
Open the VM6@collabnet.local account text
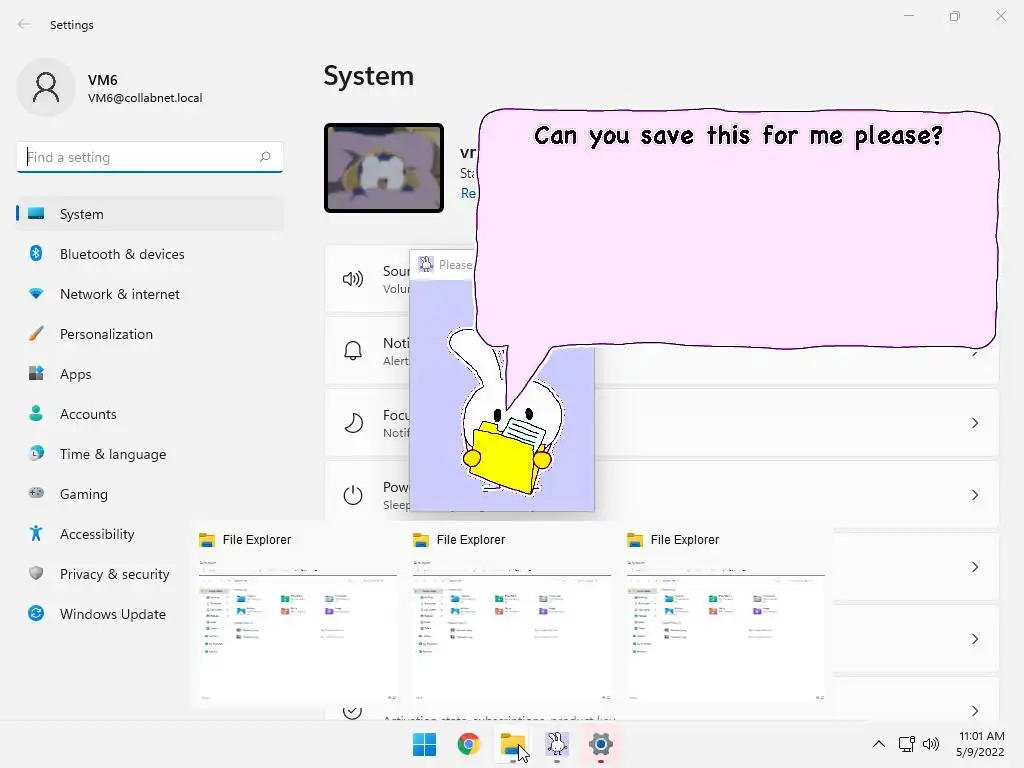click(x=145, y=98)
